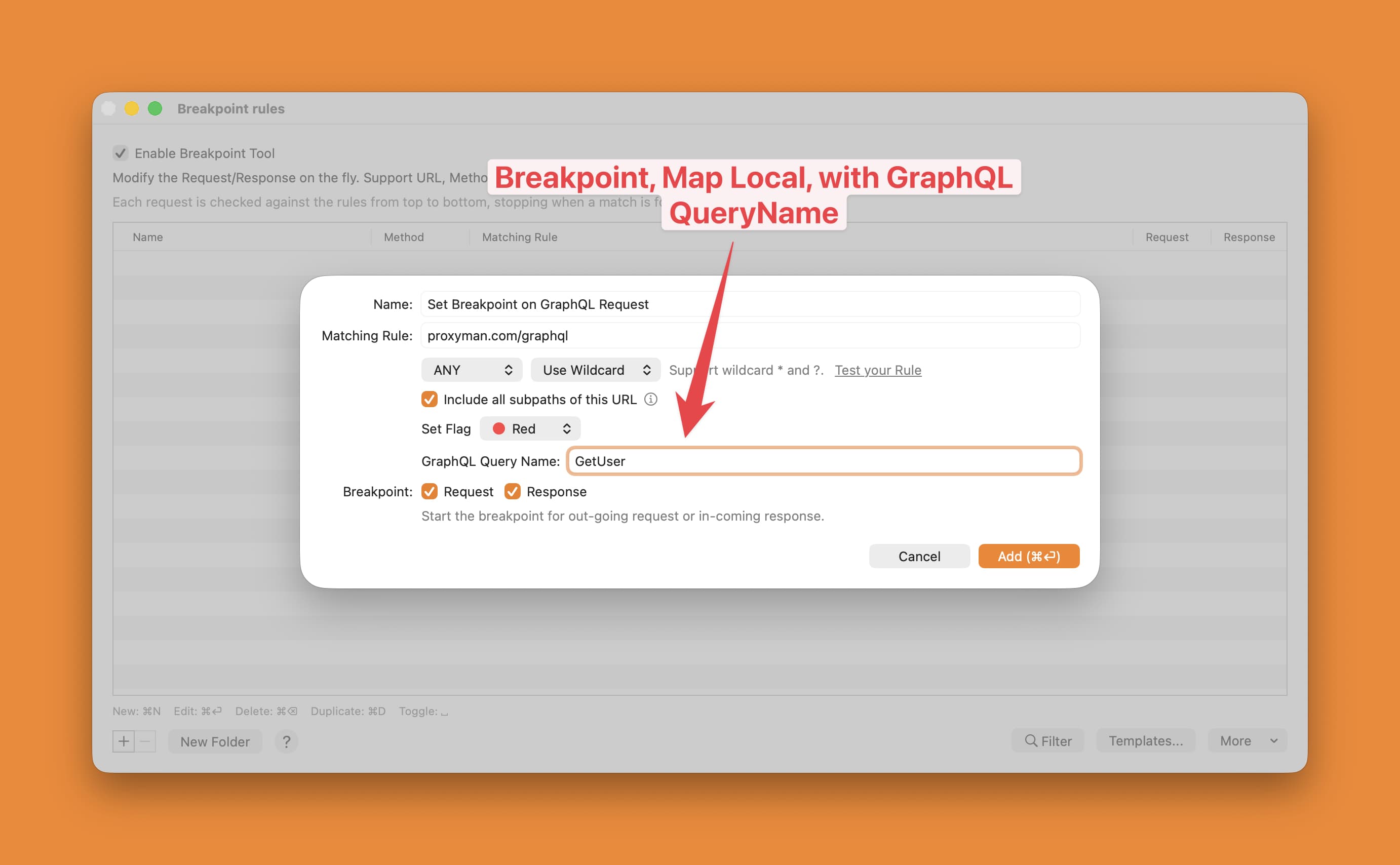Click the Method column header

[404, 237]
